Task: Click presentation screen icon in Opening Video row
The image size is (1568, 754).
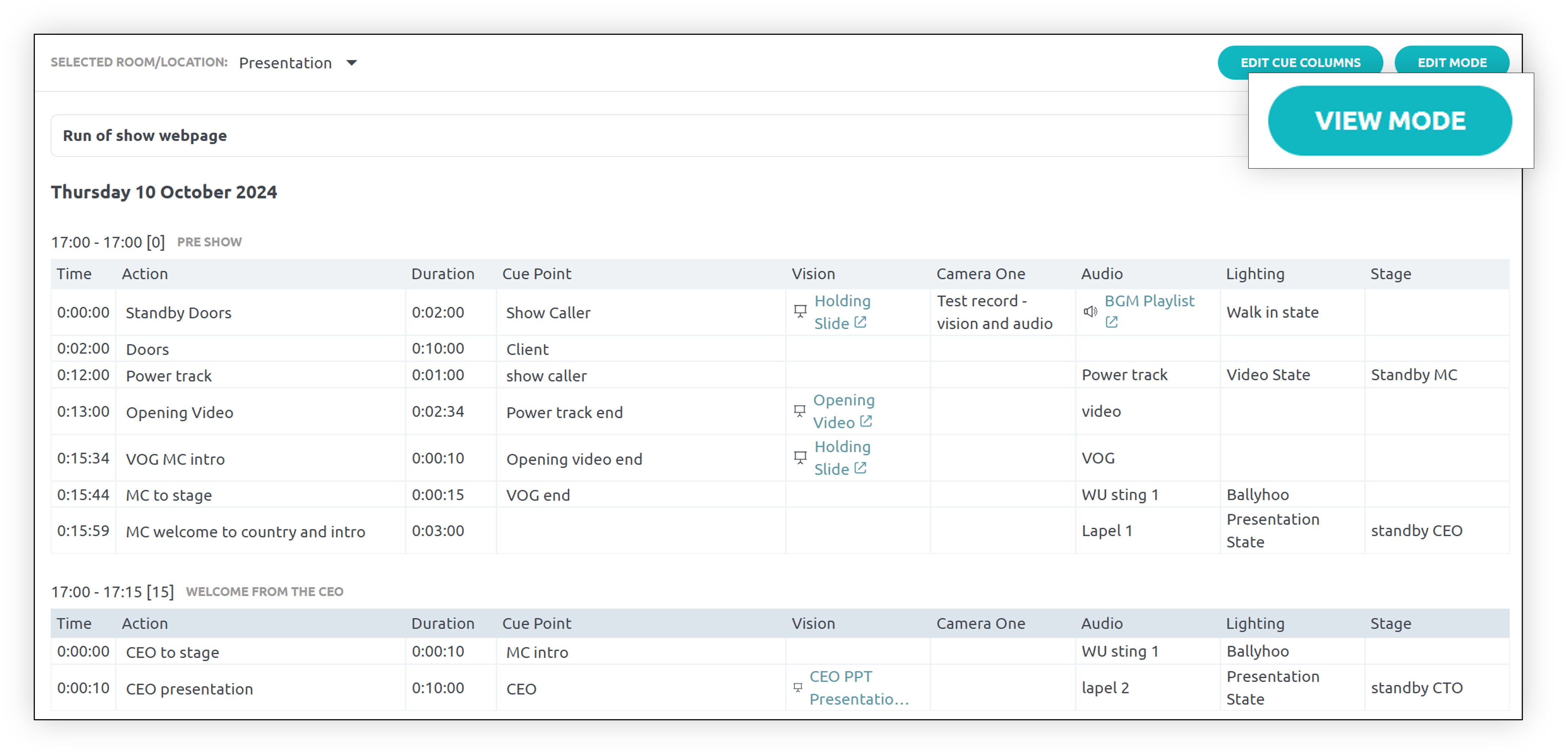Action: point(799,411)
